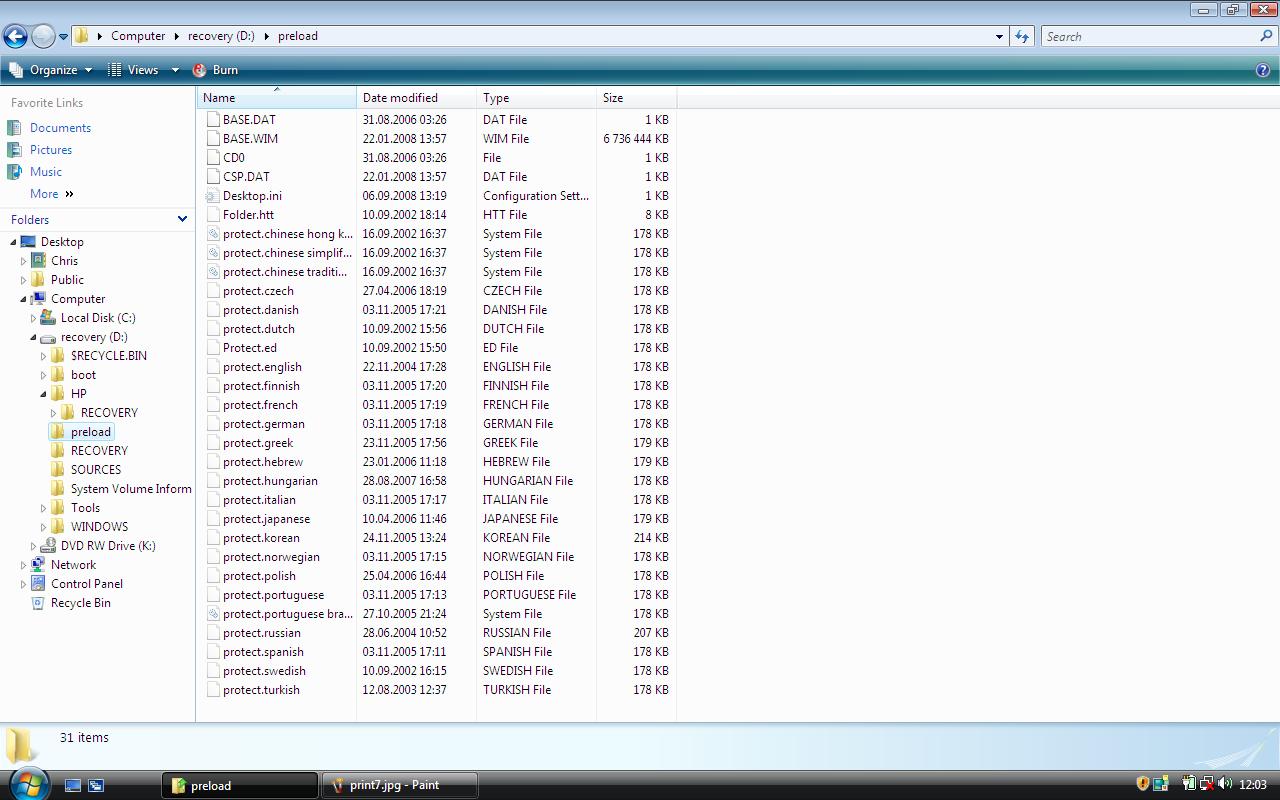
Task: Select protect.portuguese bra... file icon
Action: [x=212, y=613]
